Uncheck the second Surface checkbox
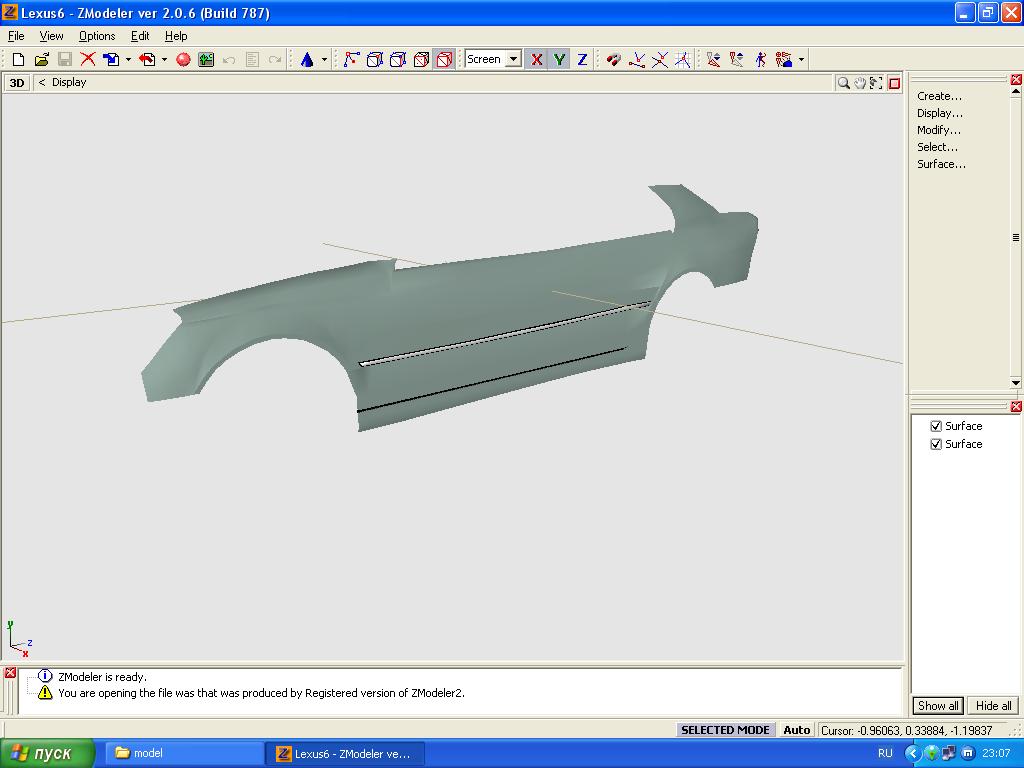 tap(936, 444)
